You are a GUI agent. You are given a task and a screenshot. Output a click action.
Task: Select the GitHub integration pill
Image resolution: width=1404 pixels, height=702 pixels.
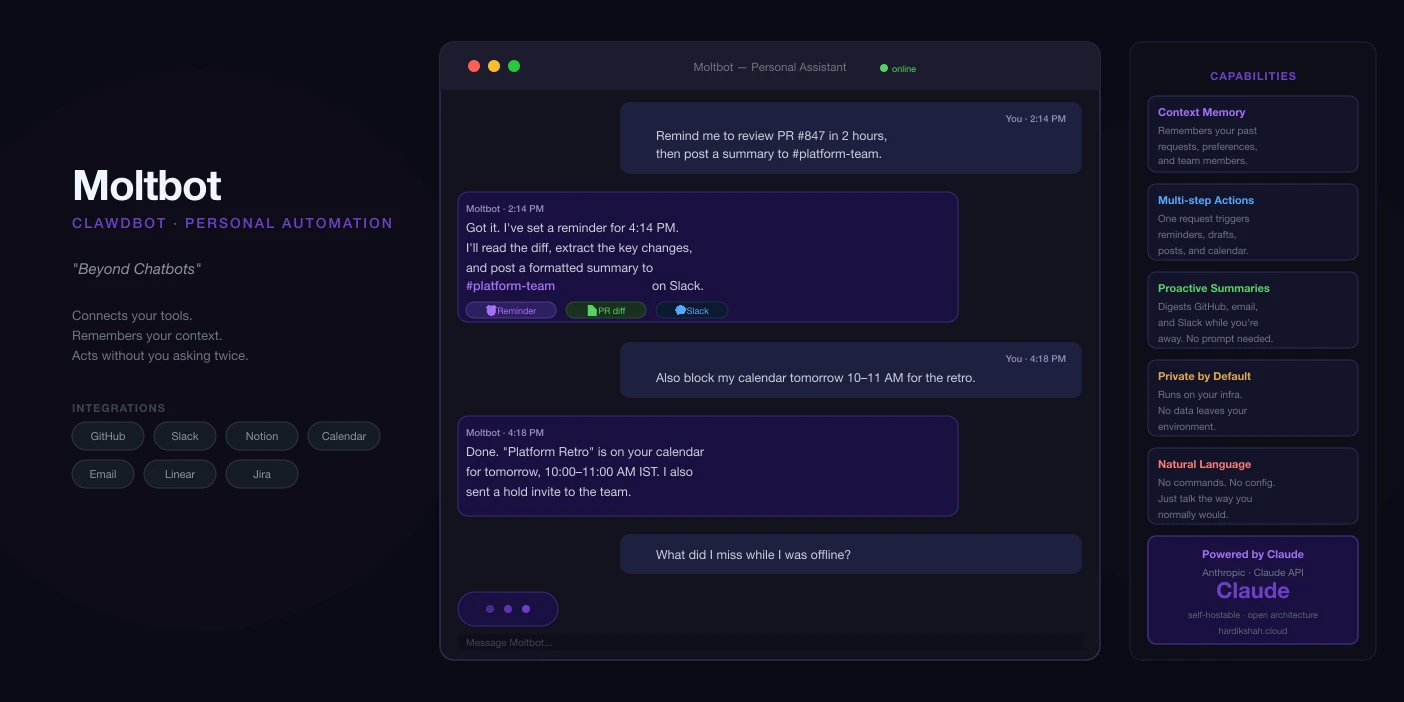(x=108, y=436)
